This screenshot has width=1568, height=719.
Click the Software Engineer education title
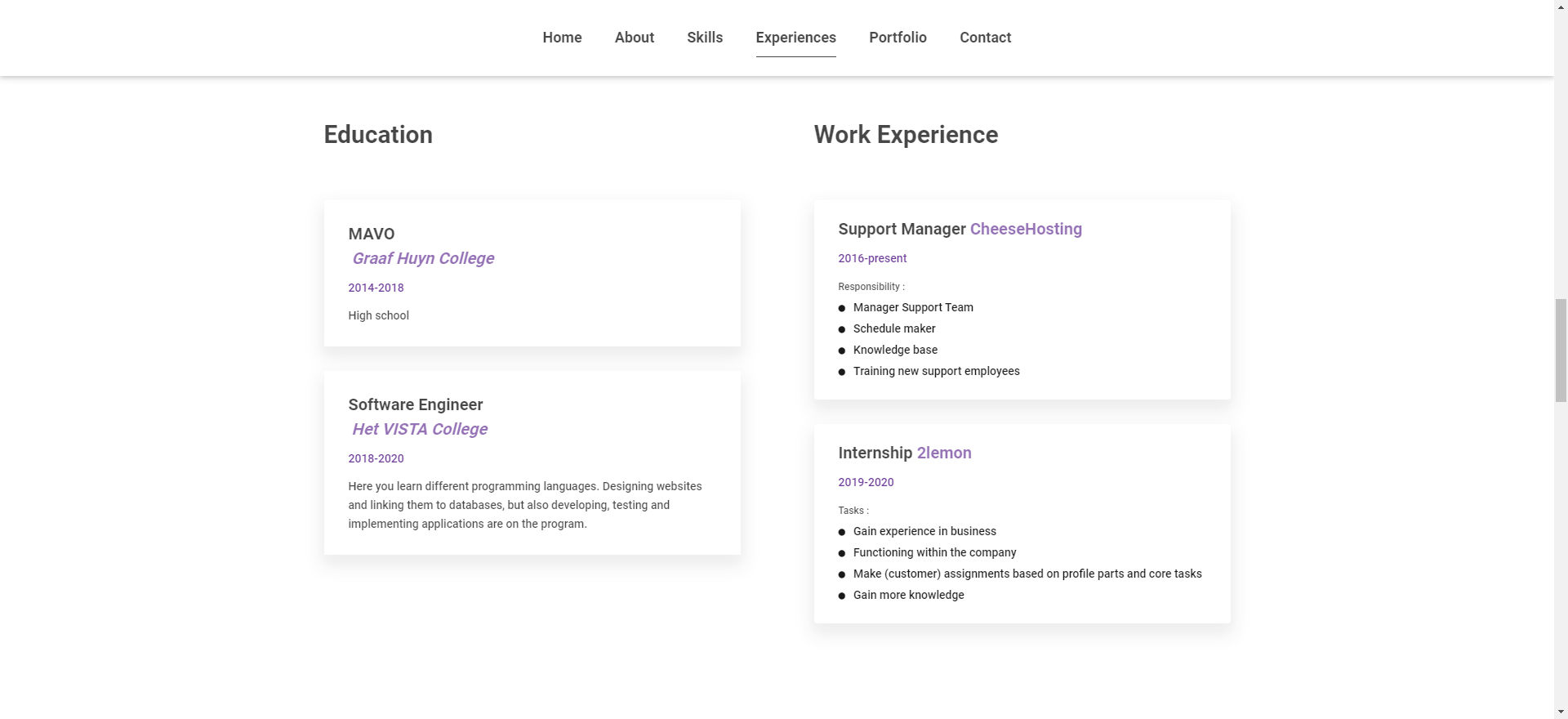pos(416,405)
